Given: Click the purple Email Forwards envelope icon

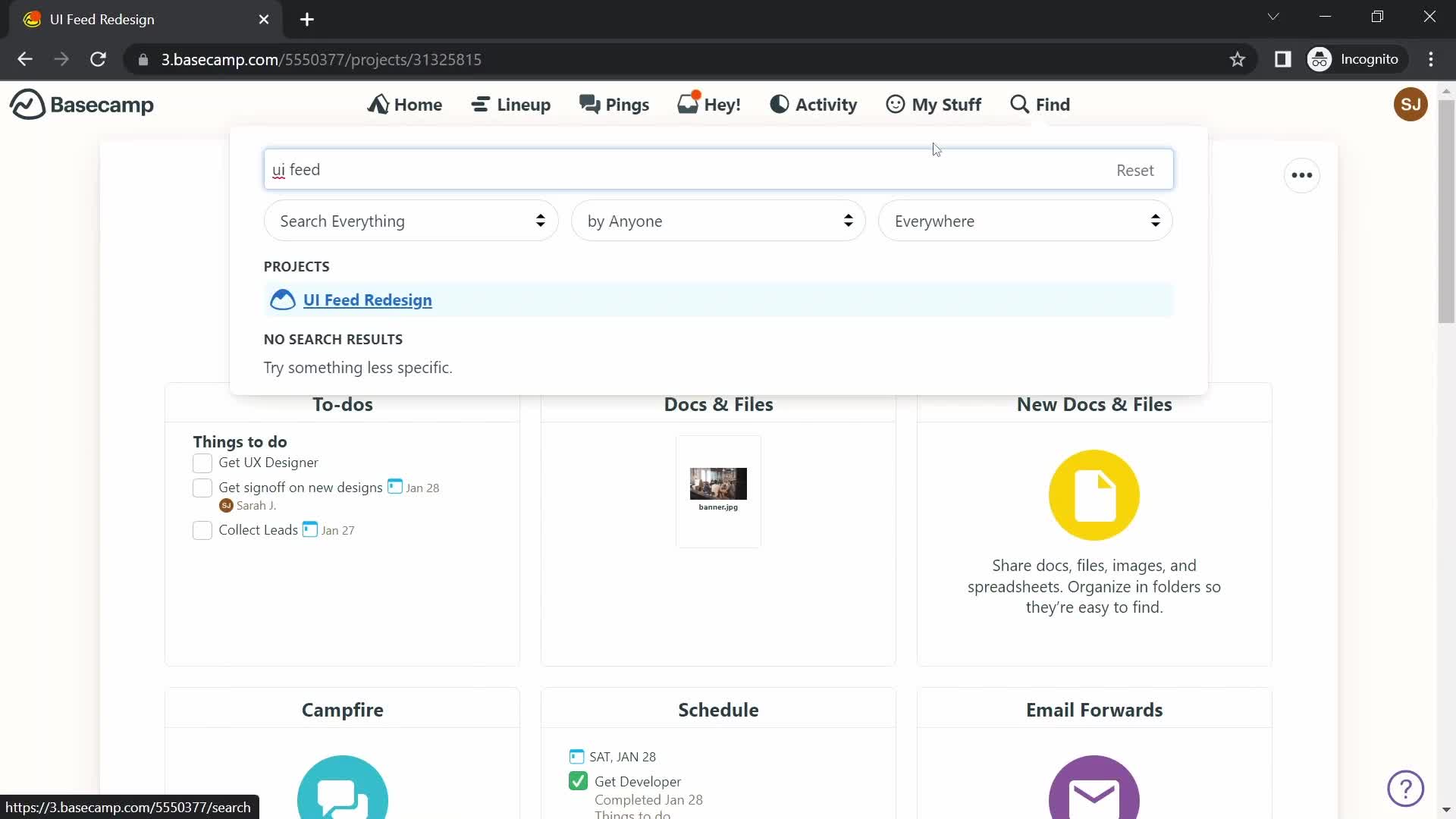Looking at the screenshot, I should [x=1094, y=787].
